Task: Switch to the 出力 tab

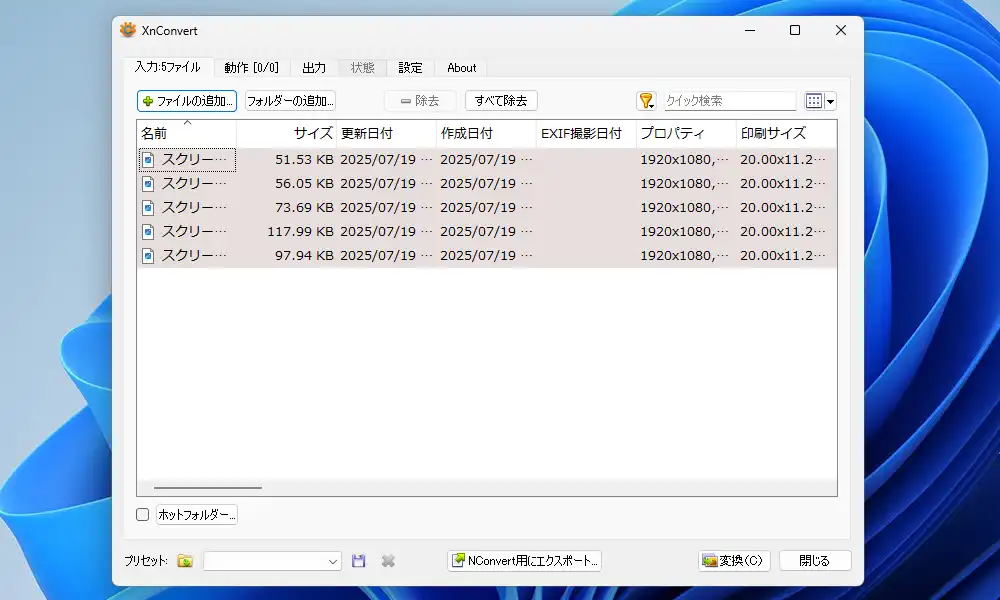Action: coord(314,68)
